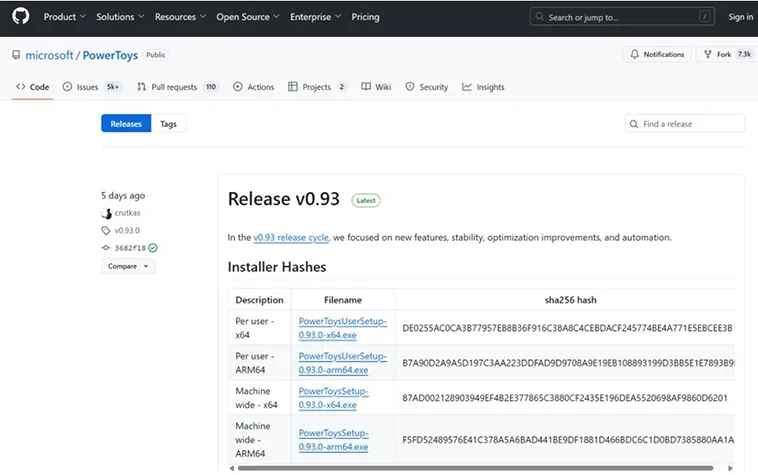Open the Pull requests tab
This screenshot has height=475, width=758.
coord(178,87)
